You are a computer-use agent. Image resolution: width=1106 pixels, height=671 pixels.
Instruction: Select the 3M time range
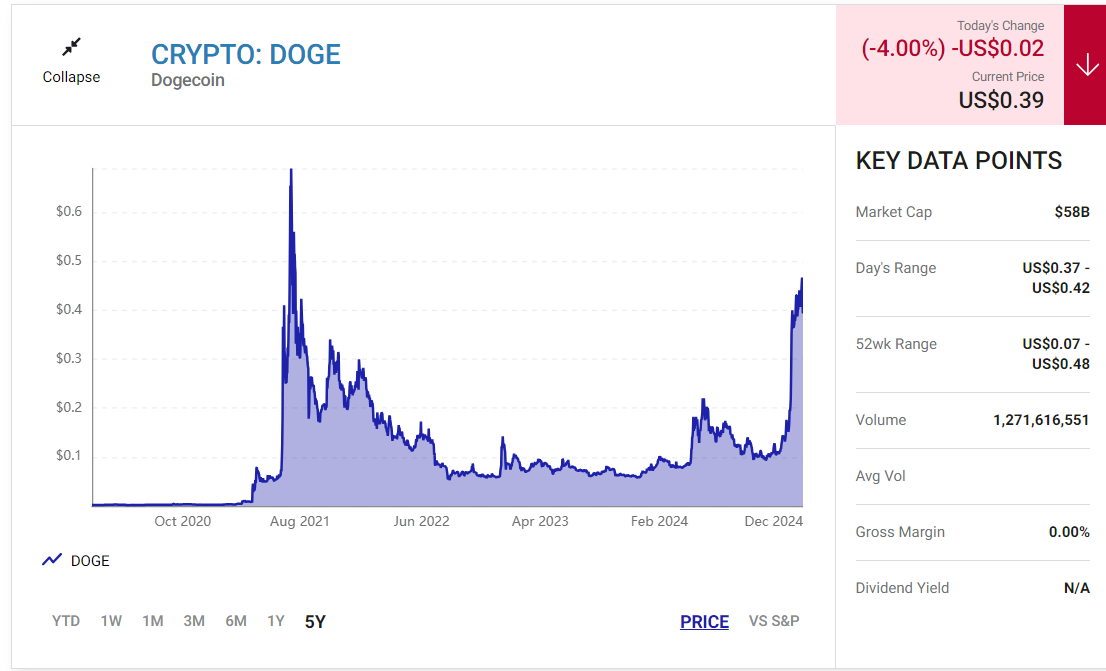(194, 621)
